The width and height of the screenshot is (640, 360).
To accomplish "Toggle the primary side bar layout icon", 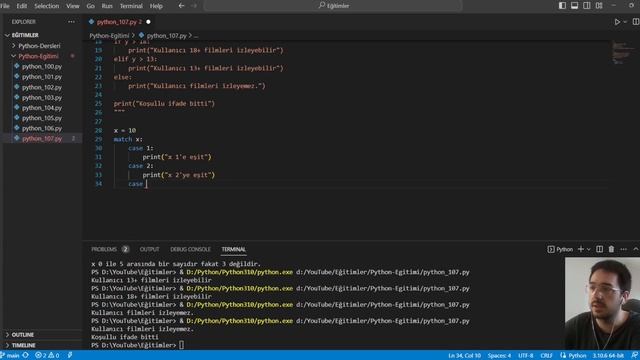I will click(562, 6).
